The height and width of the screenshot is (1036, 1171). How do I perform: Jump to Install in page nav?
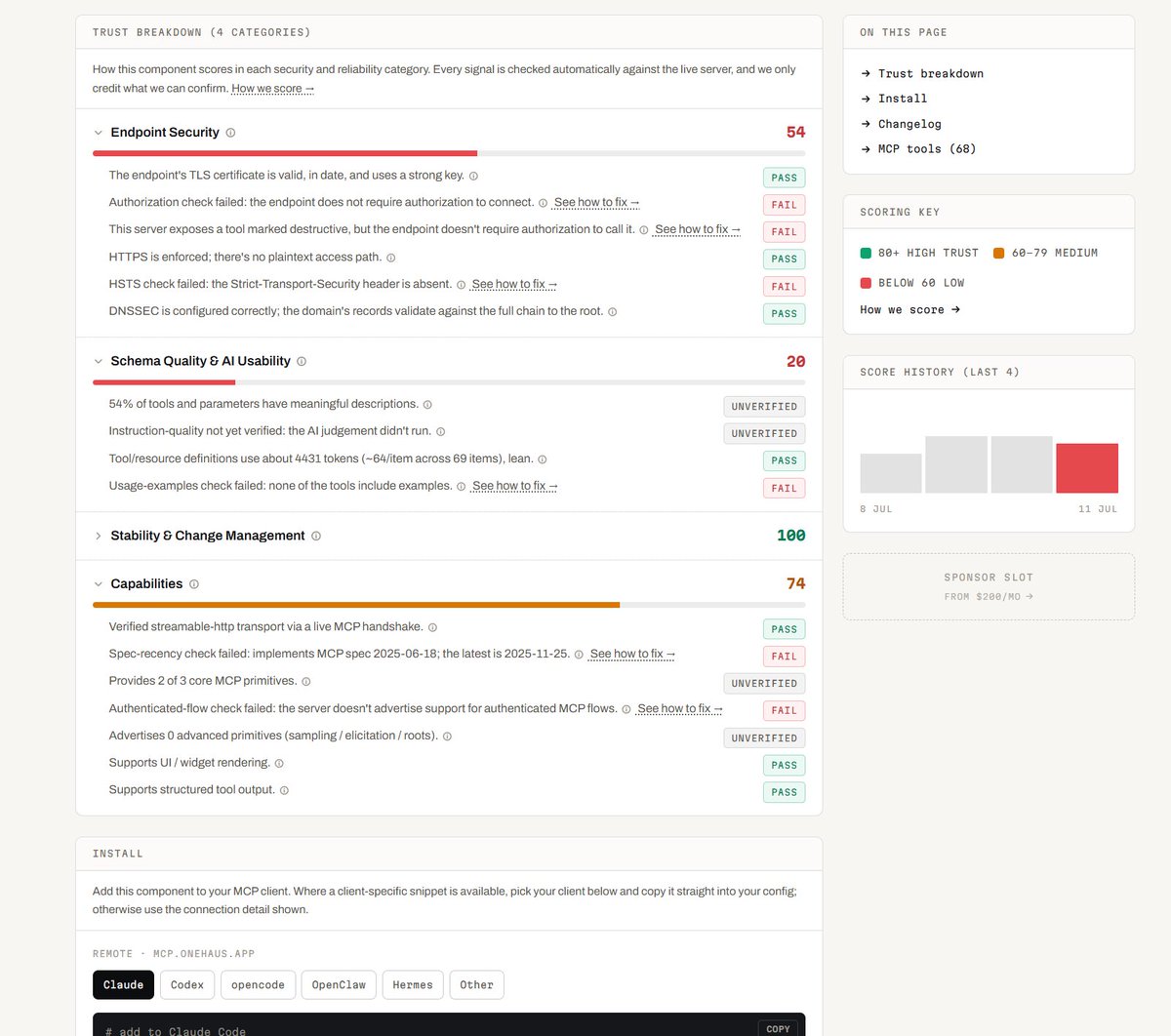[894, 100]
